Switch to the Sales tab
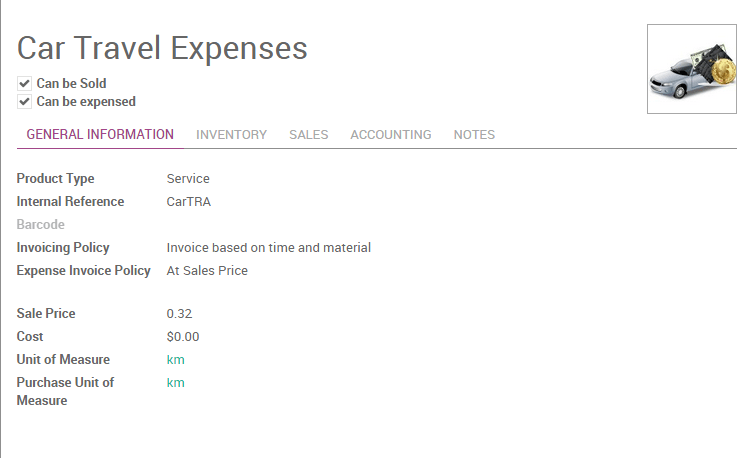 (x=308, y=135)
